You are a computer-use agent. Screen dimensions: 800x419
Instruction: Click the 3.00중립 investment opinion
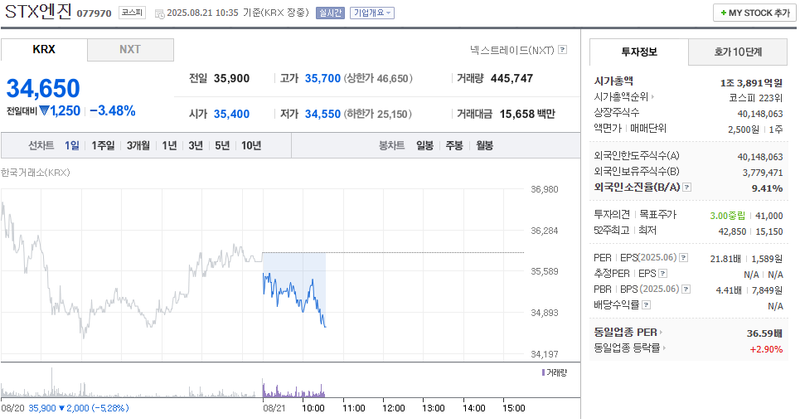pyautogui.click(x=727, y=216)
